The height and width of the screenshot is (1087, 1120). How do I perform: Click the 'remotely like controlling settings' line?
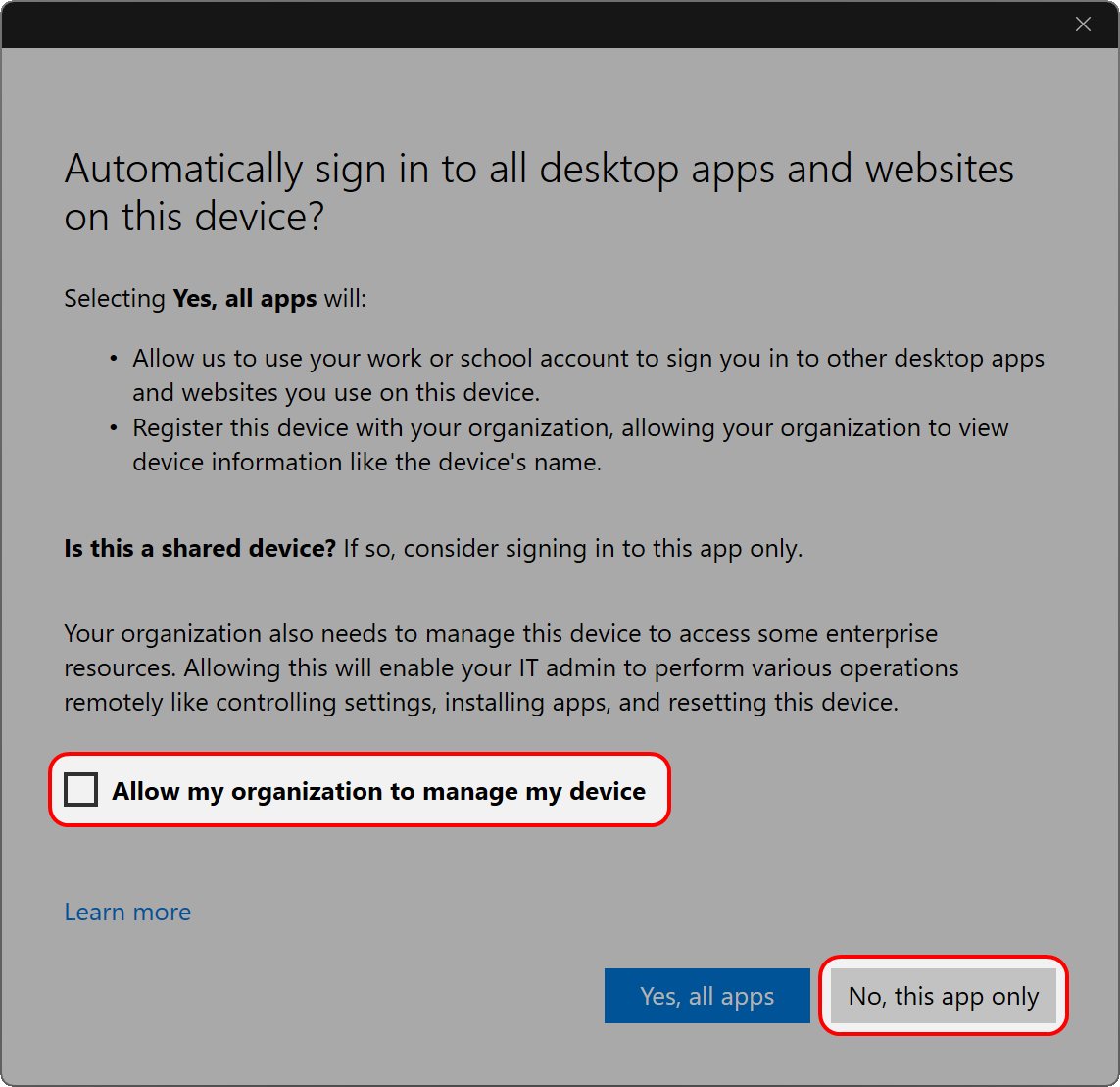pos(480,703)
